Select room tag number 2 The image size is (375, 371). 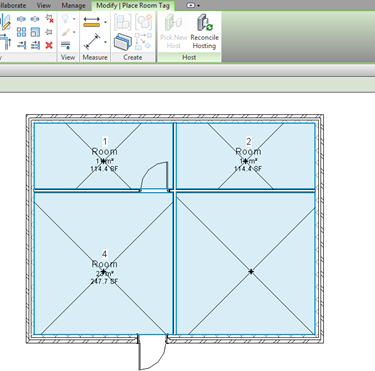coord(248,142)
